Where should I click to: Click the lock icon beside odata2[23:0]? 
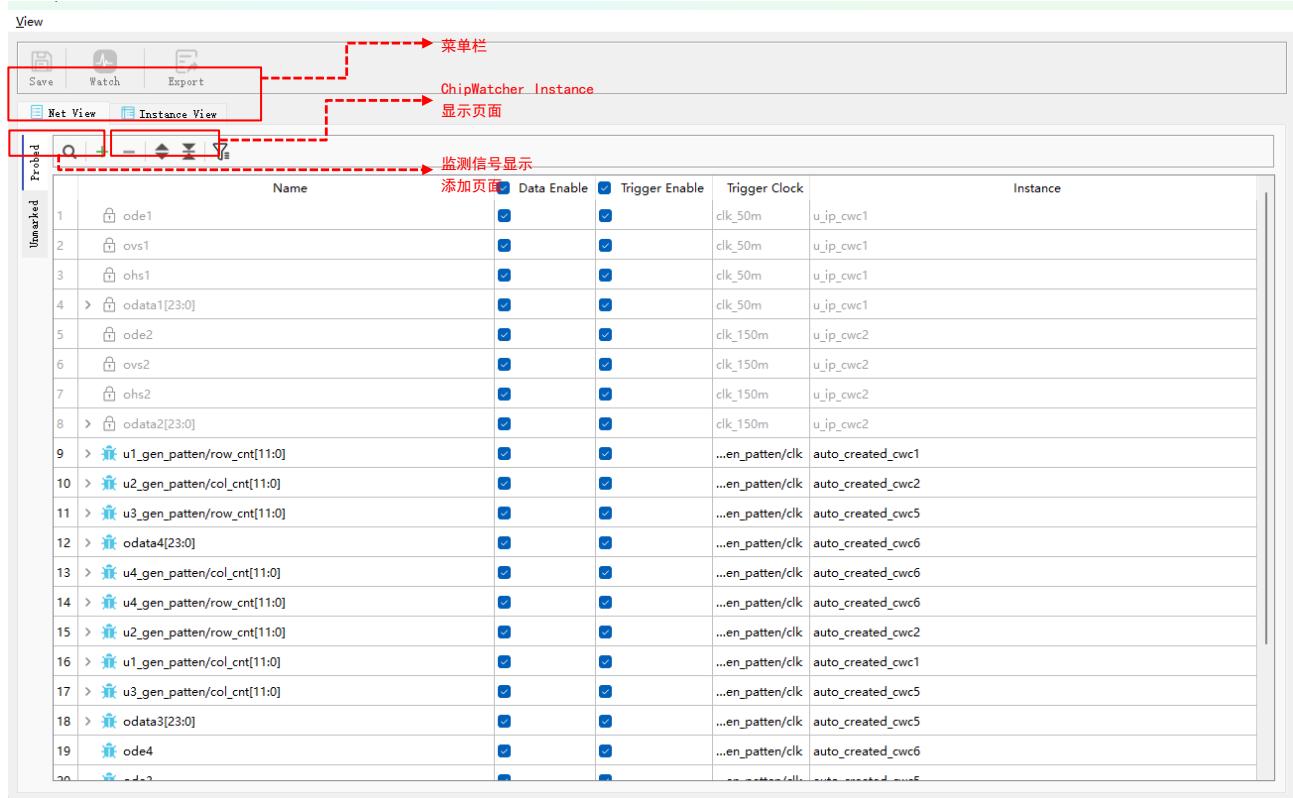click(x=110, y=423)
